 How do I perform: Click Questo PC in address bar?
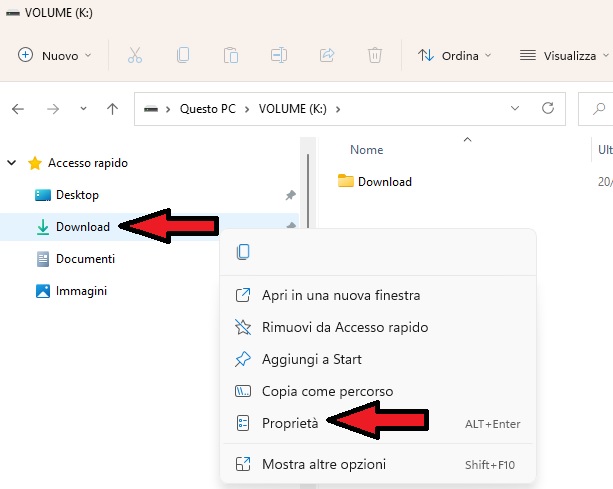[x=208, y=109]
